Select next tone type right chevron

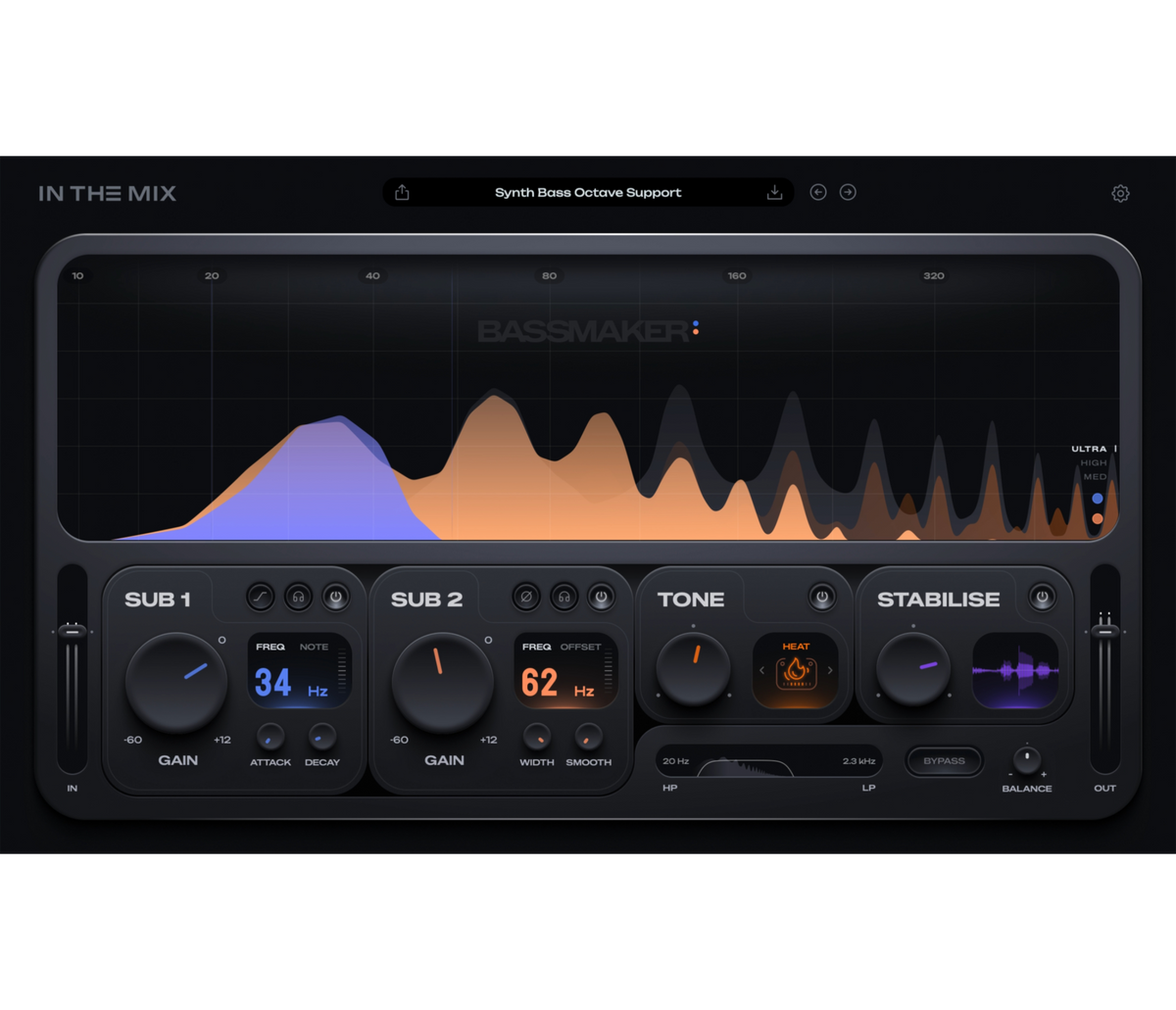tap(830, 671)
